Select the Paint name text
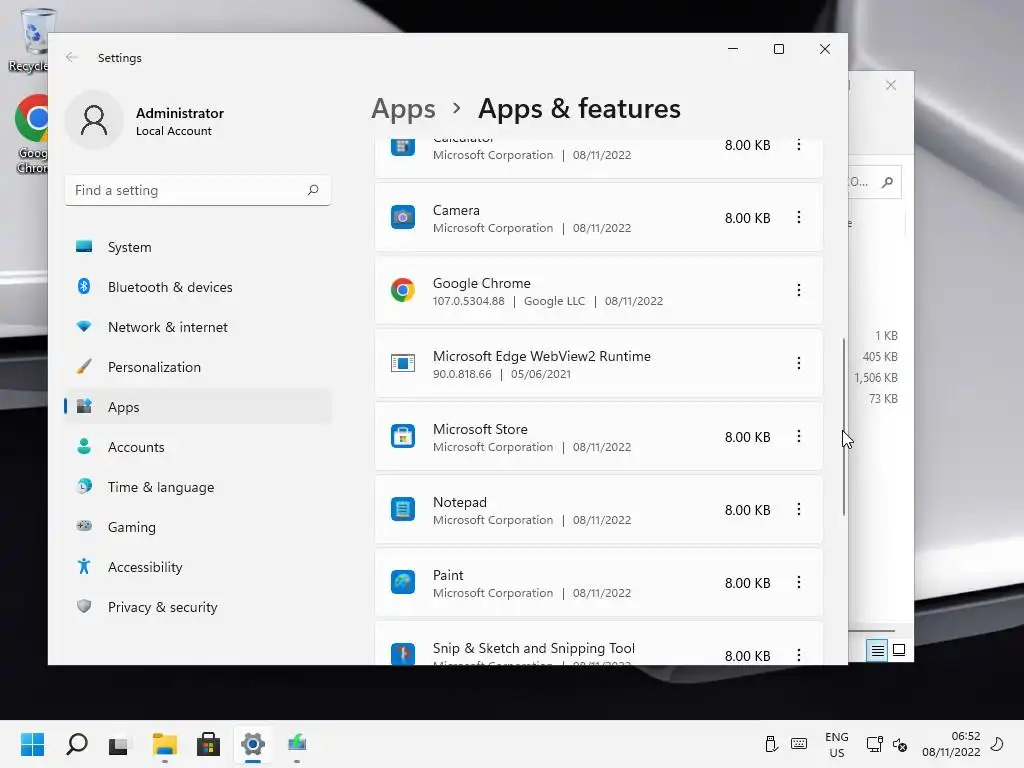Screen dimensions: 1024x768 point(448,575)
